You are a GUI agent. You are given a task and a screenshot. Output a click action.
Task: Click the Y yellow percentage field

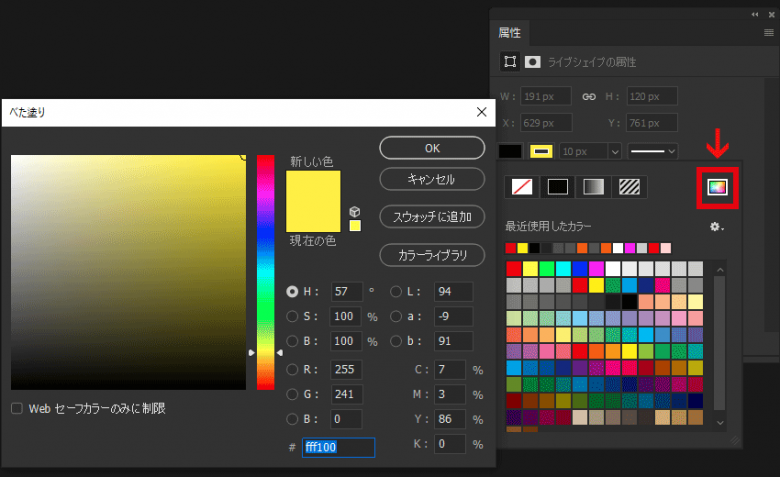(450, 419)
